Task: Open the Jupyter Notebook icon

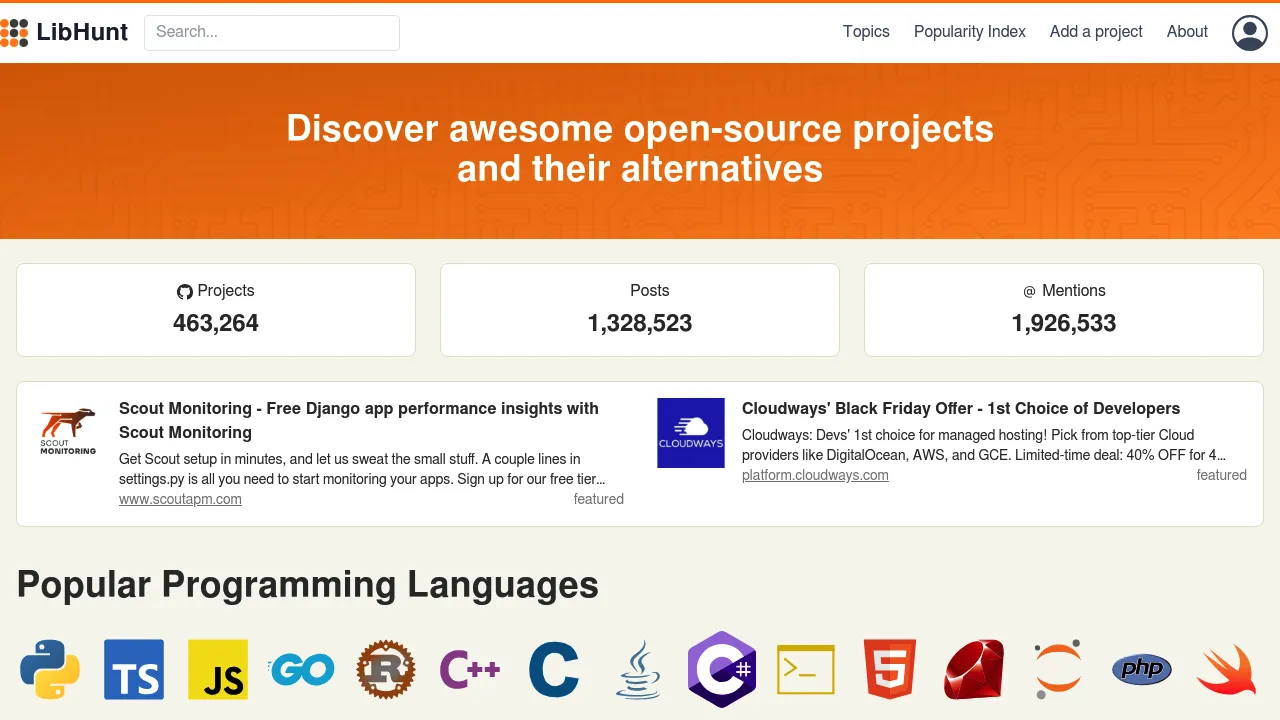Action: click(1058, 669)
